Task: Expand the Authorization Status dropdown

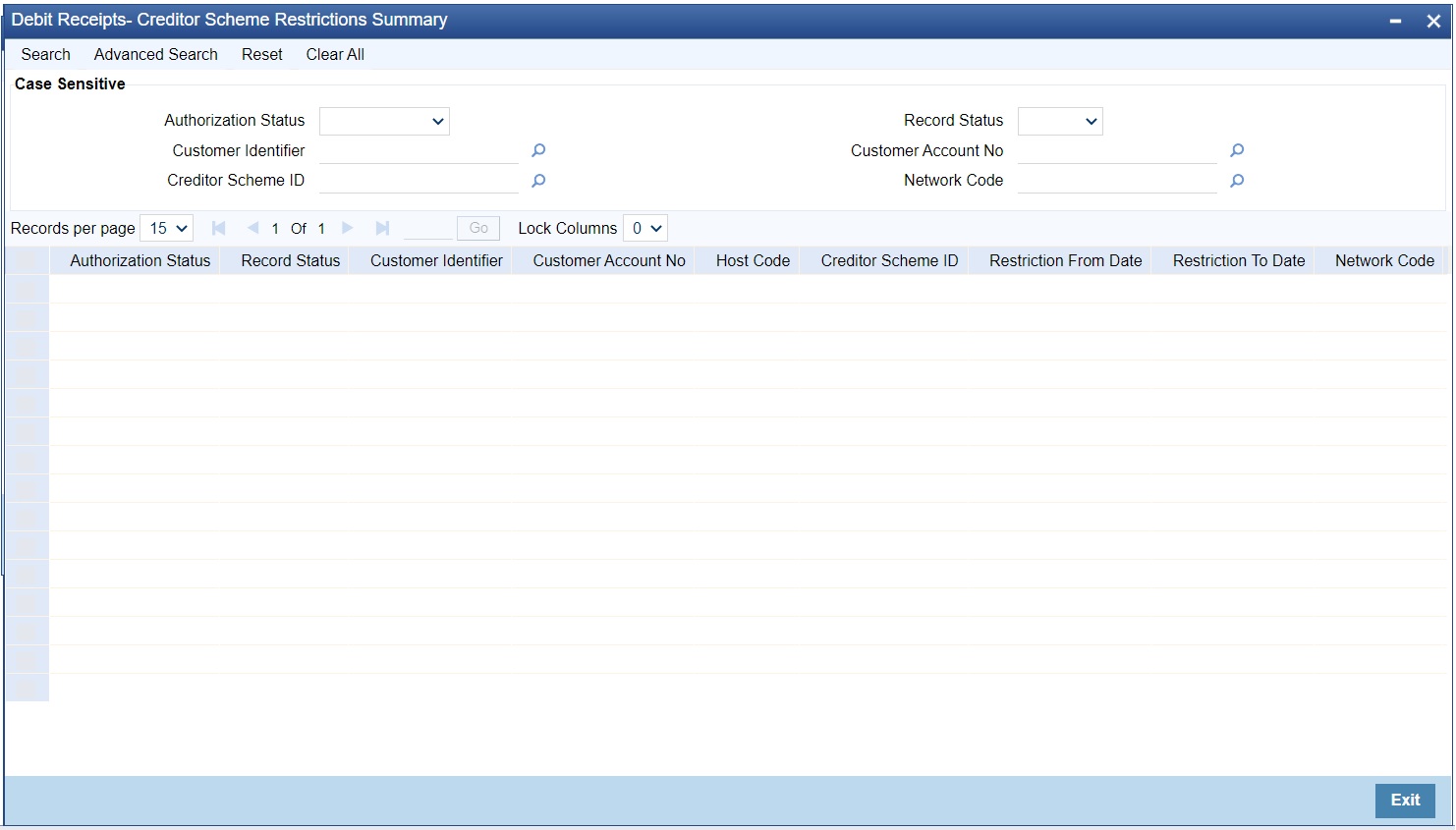Action: (x=384, y=121)
